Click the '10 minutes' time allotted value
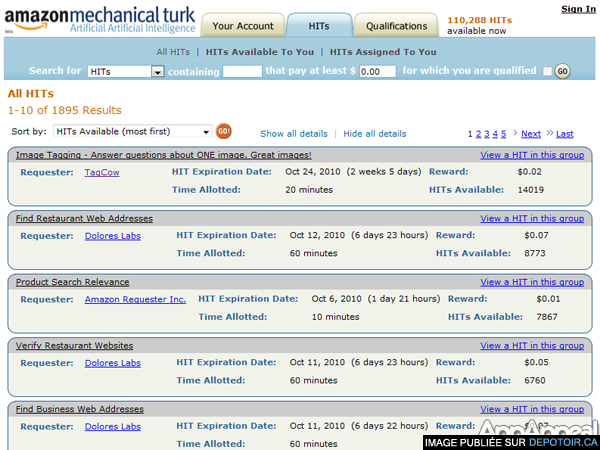This screenshot has width=600, height=450. tap(335, 317)
